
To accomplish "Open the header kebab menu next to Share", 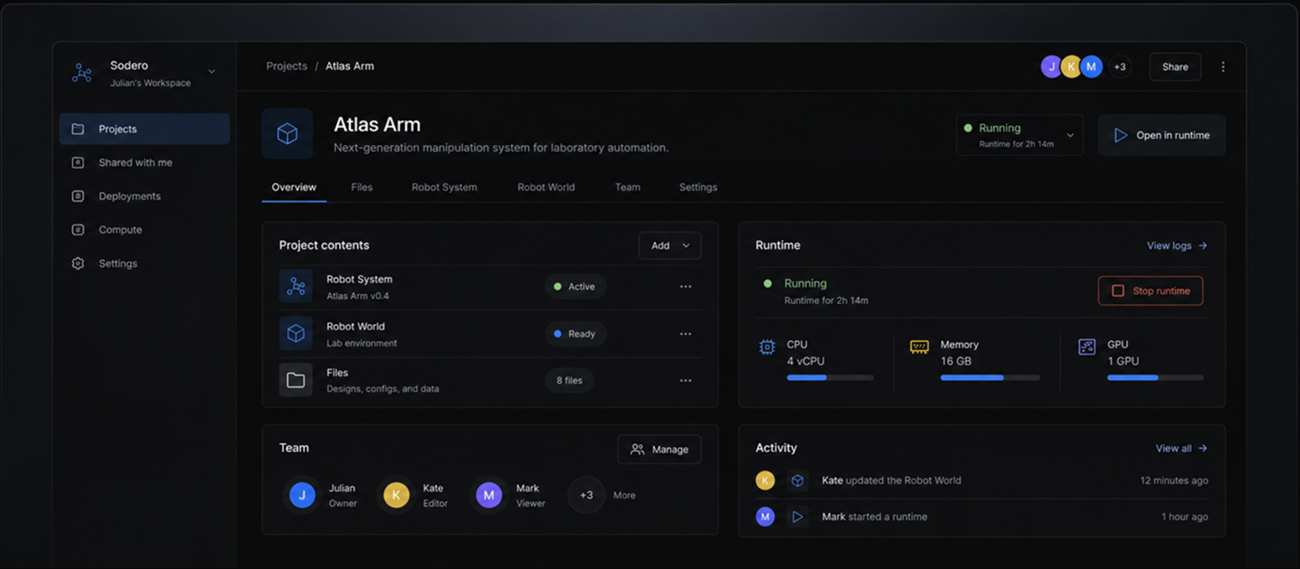I will (x=1223, y=67).
